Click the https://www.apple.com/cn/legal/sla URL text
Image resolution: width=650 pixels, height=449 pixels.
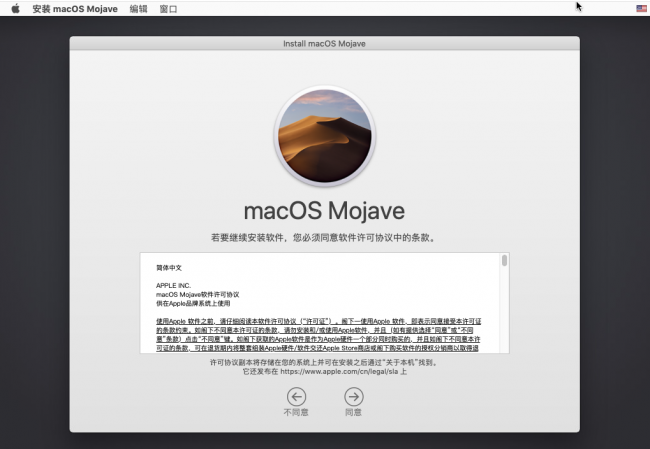(x=339, y=371)
